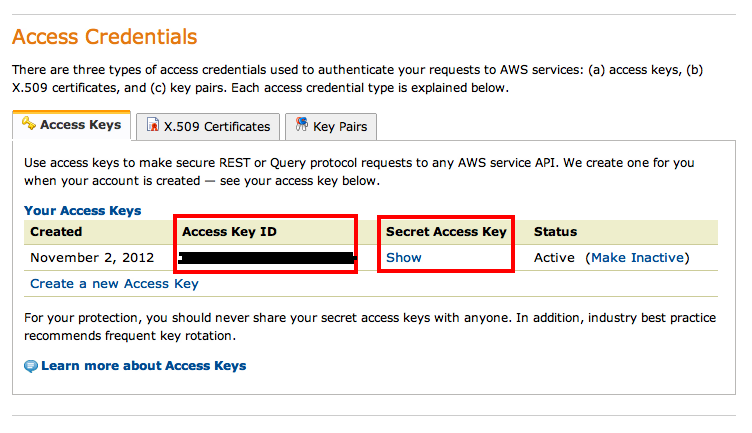Click the Your Access Keys heading
752x433 pixels.
pos(82,211)
